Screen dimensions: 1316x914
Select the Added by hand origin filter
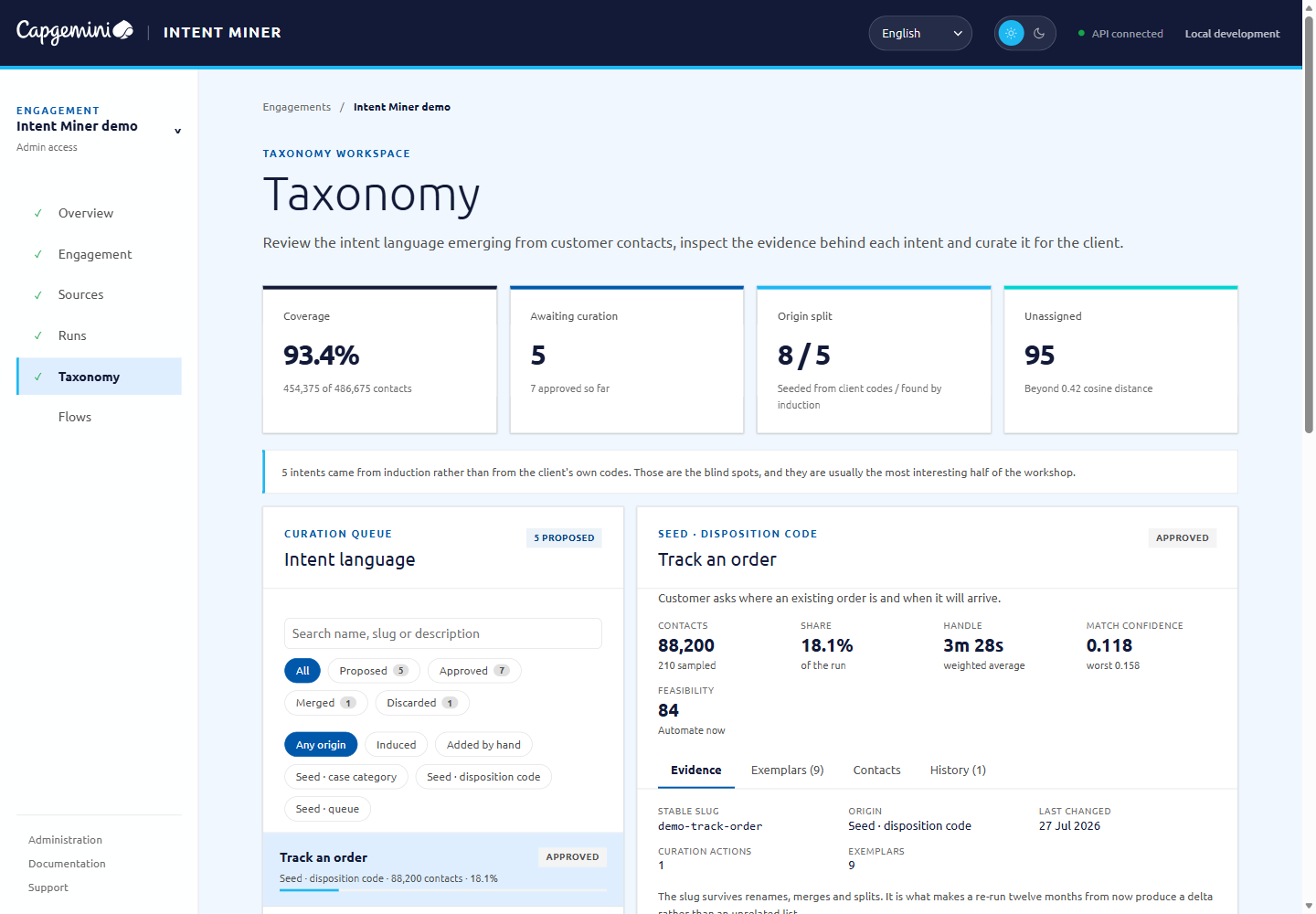tap(483, 745)
